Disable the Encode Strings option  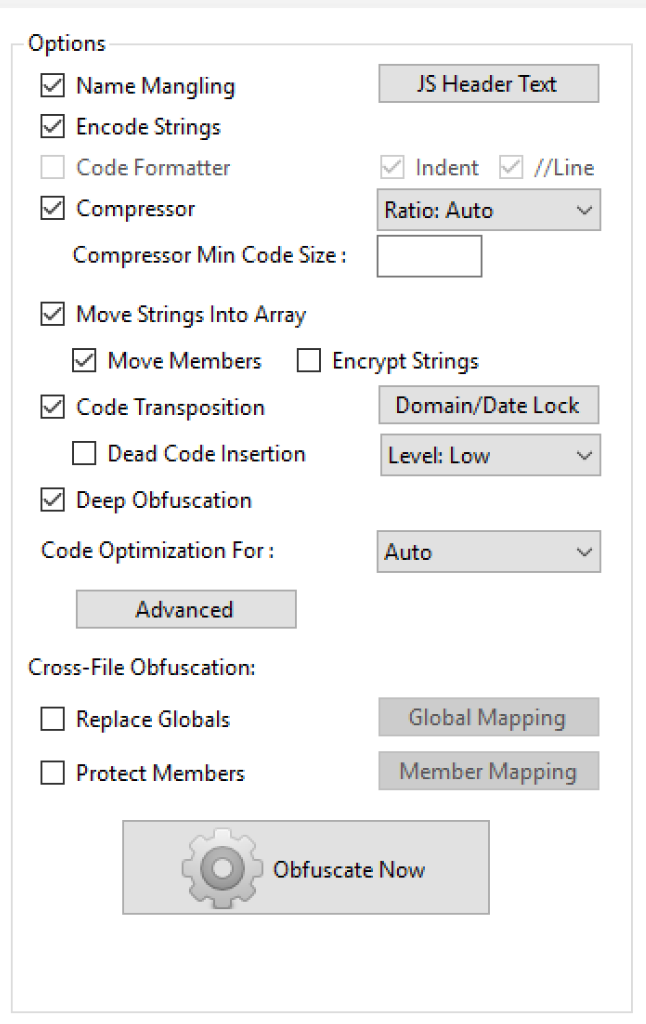click(x=52, y=126)
